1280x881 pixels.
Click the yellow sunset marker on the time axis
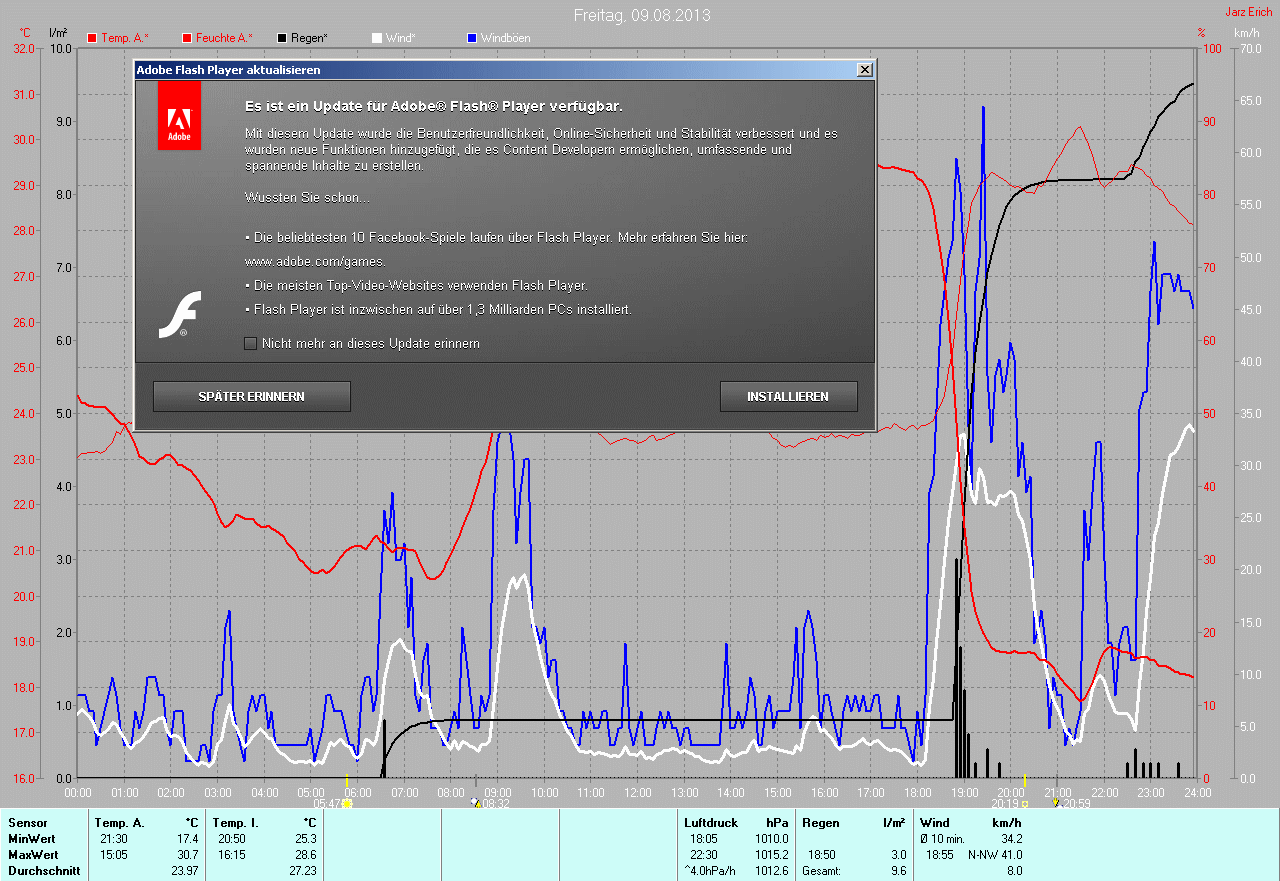coord(1025,779)
